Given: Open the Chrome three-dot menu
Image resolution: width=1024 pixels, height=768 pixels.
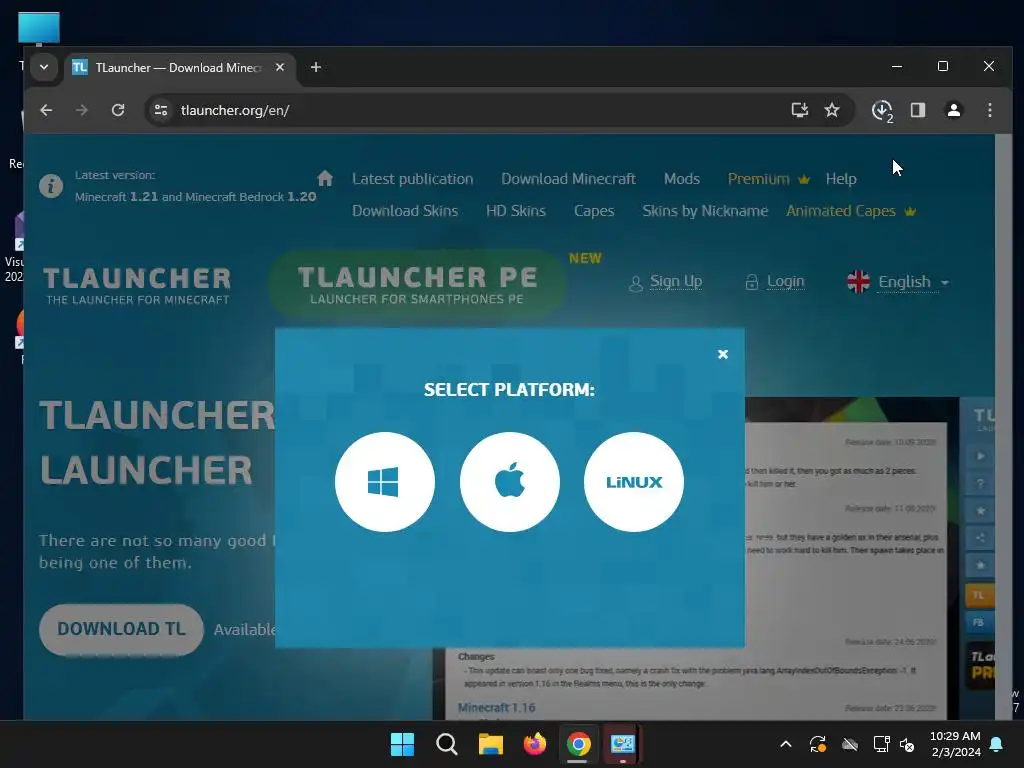Looking at the screenshot, I should [989, 110].
